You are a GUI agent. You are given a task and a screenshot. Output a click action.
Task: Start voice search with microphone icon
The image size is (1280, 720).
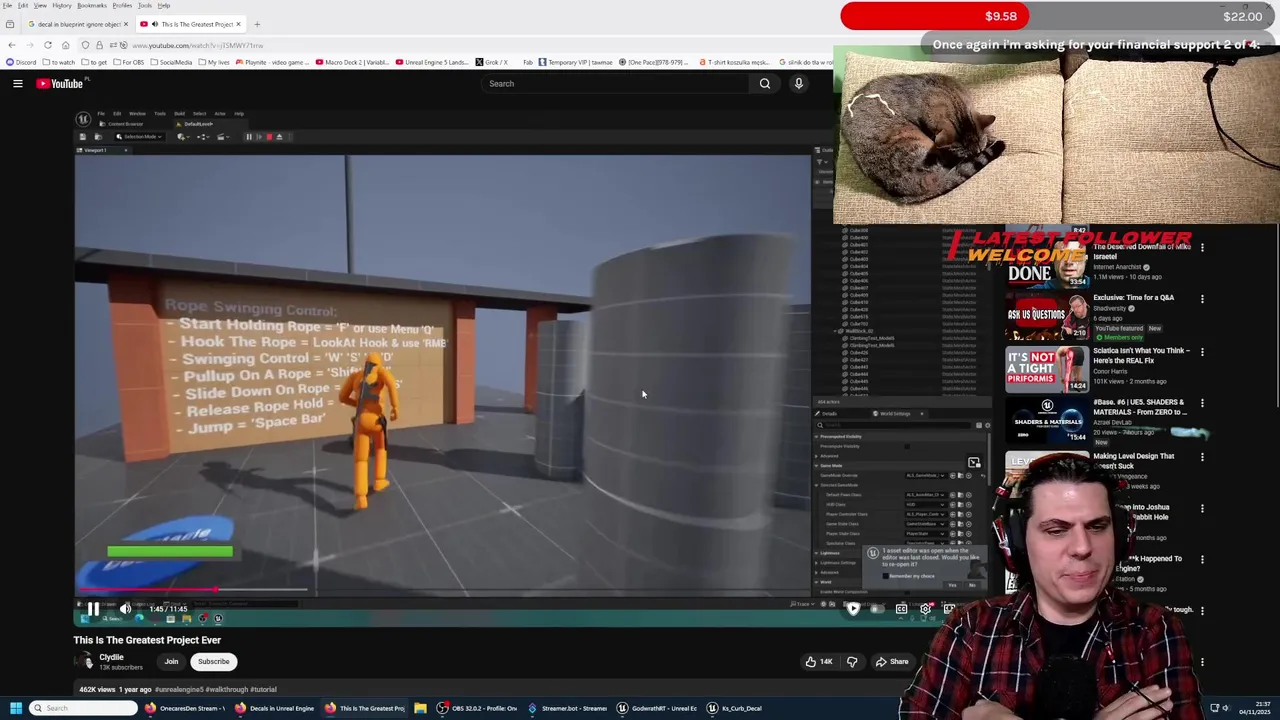(798, 83)
